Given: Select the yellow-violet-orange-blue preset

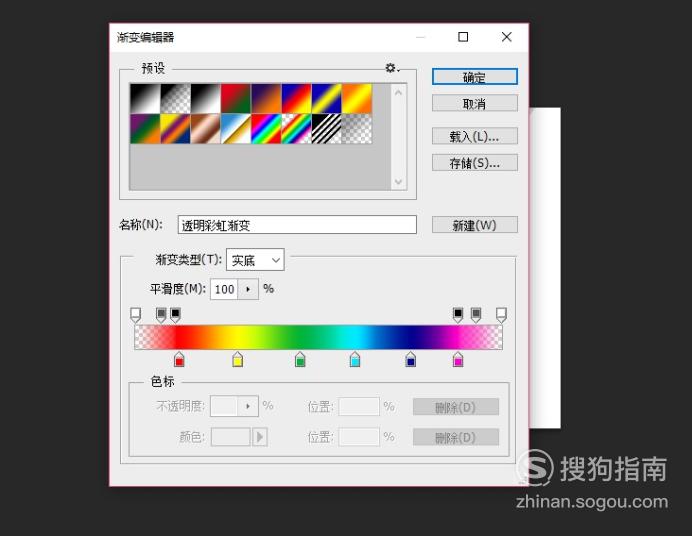Looking at the screenshot, I should tap(176, 128).
